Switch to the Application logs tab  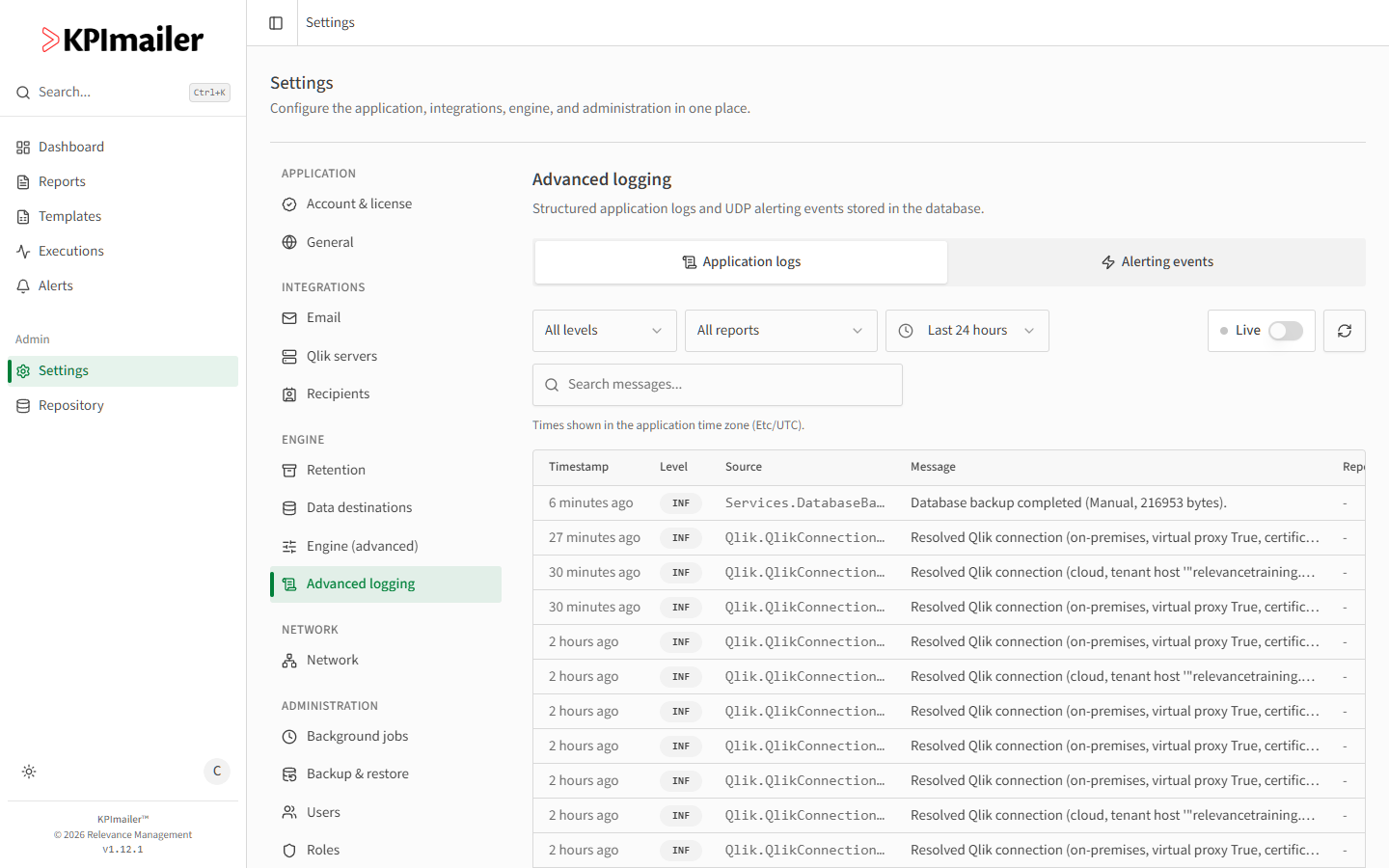pyautogui.click(x=741, y=262)
